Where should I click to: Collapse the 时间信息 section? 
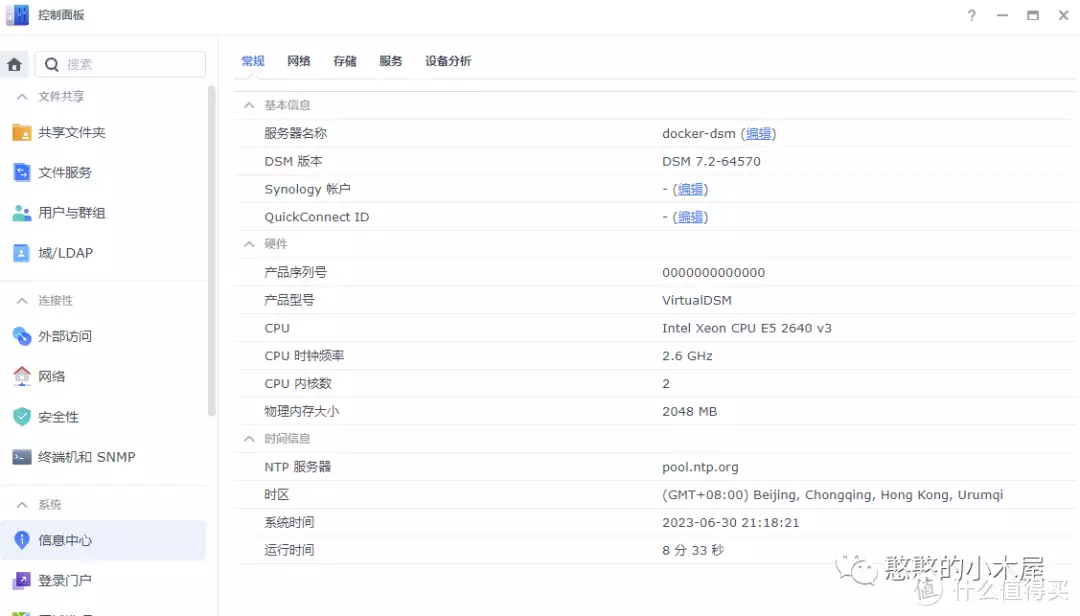tap(249, 439)
